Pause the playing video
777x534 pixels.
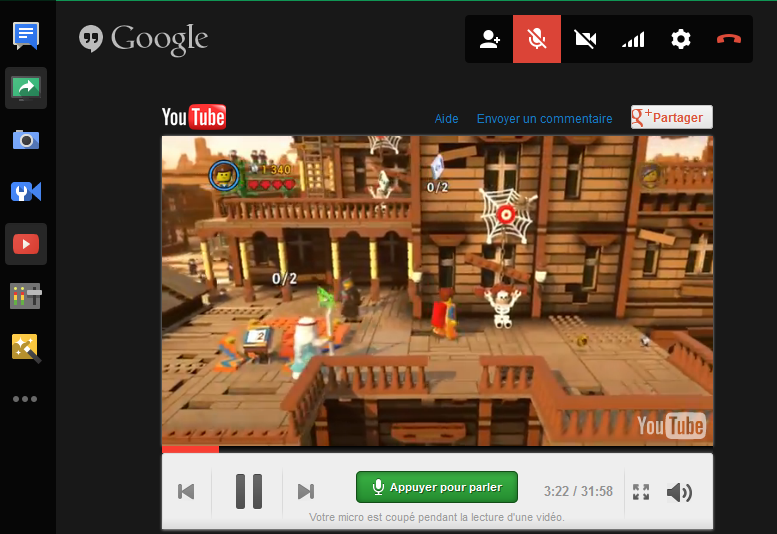[249, 491]
